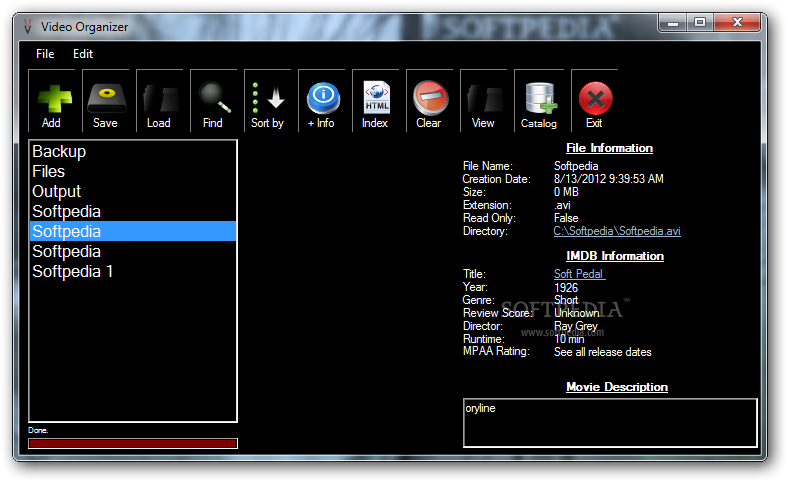Click the red progress bar
Image resolution: width=788 pixels, height=482 pixels.
[x=133, y=443]
